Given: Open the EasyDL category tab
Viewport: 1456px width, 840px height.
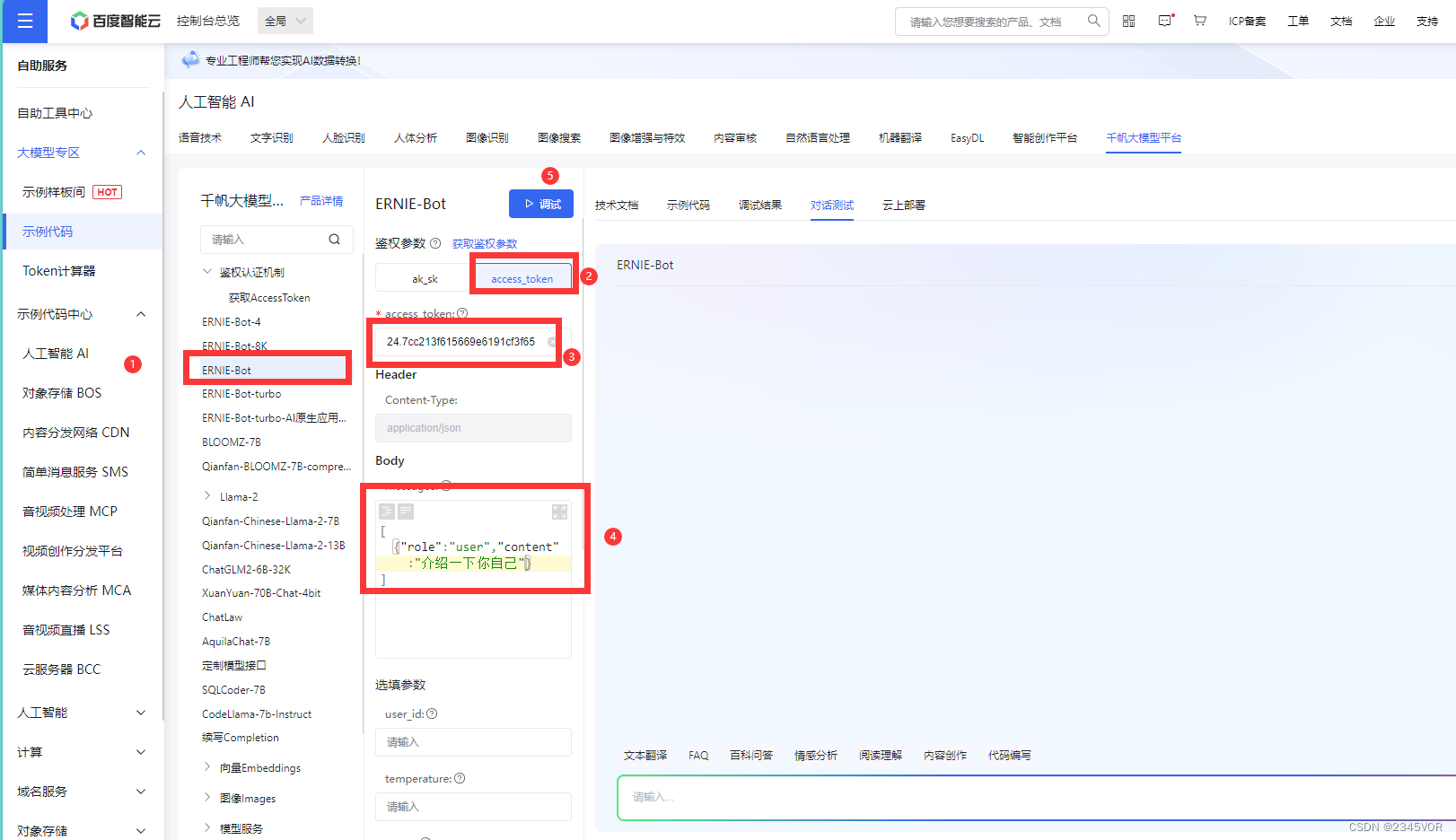Looking at the screenshot, I should 968,138.
